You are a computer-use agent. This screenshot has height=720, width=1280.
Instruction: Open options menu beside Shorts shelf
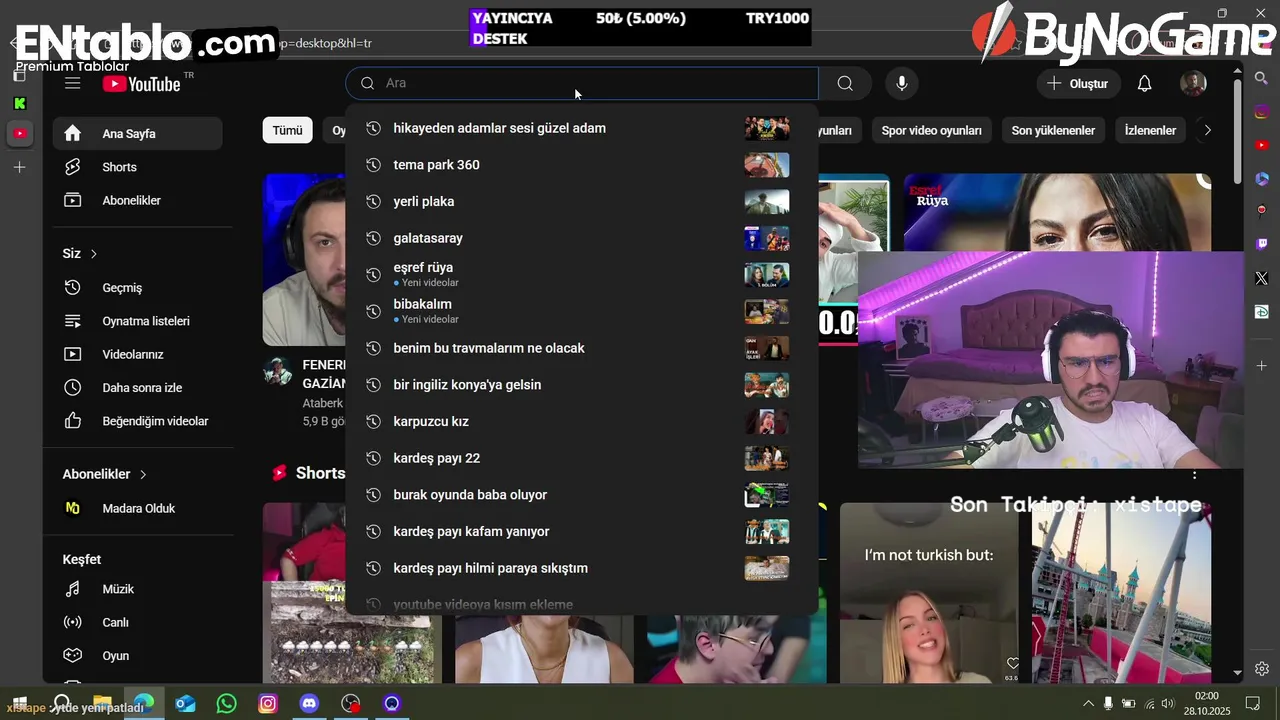pyautogui.click(x=1194, y=474)
